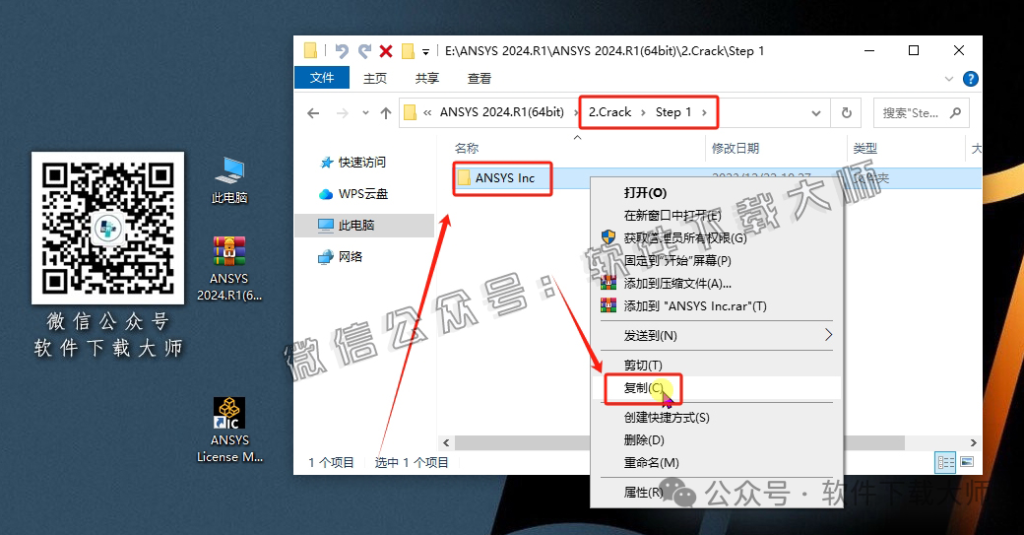Expand the 发送到(N) submenu
The width and height of the screenshot is (1024, 535).
point(716,335)
